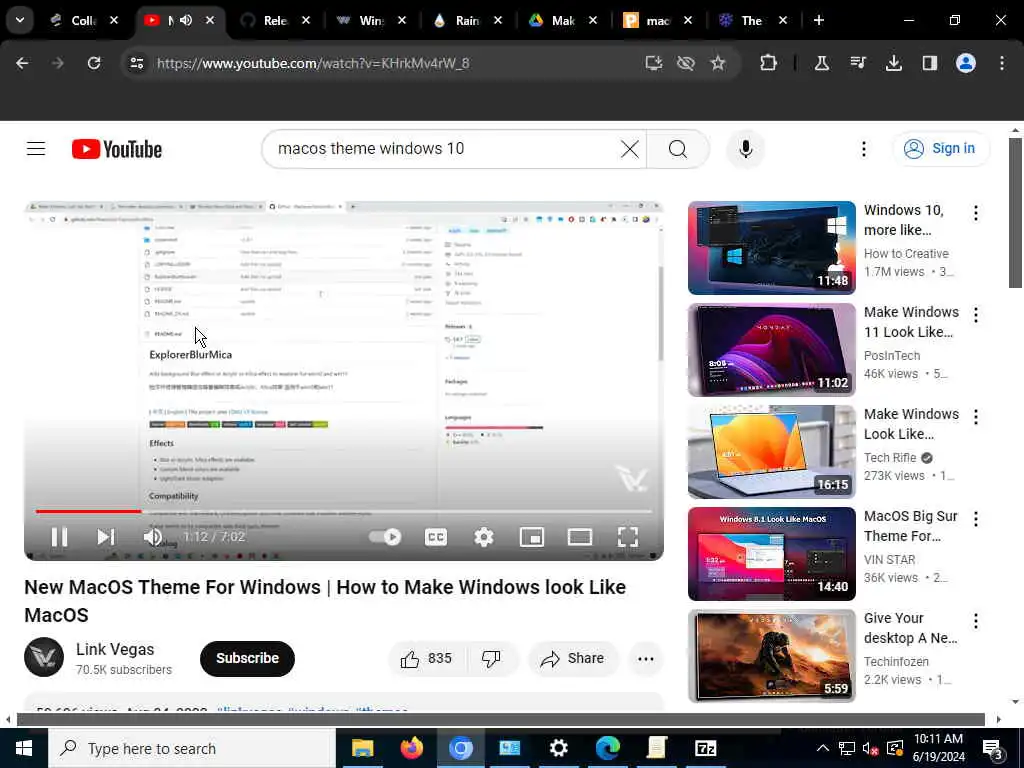Clear the search query text
This screenshot has height=768, width=1024.
click(630, 149)
